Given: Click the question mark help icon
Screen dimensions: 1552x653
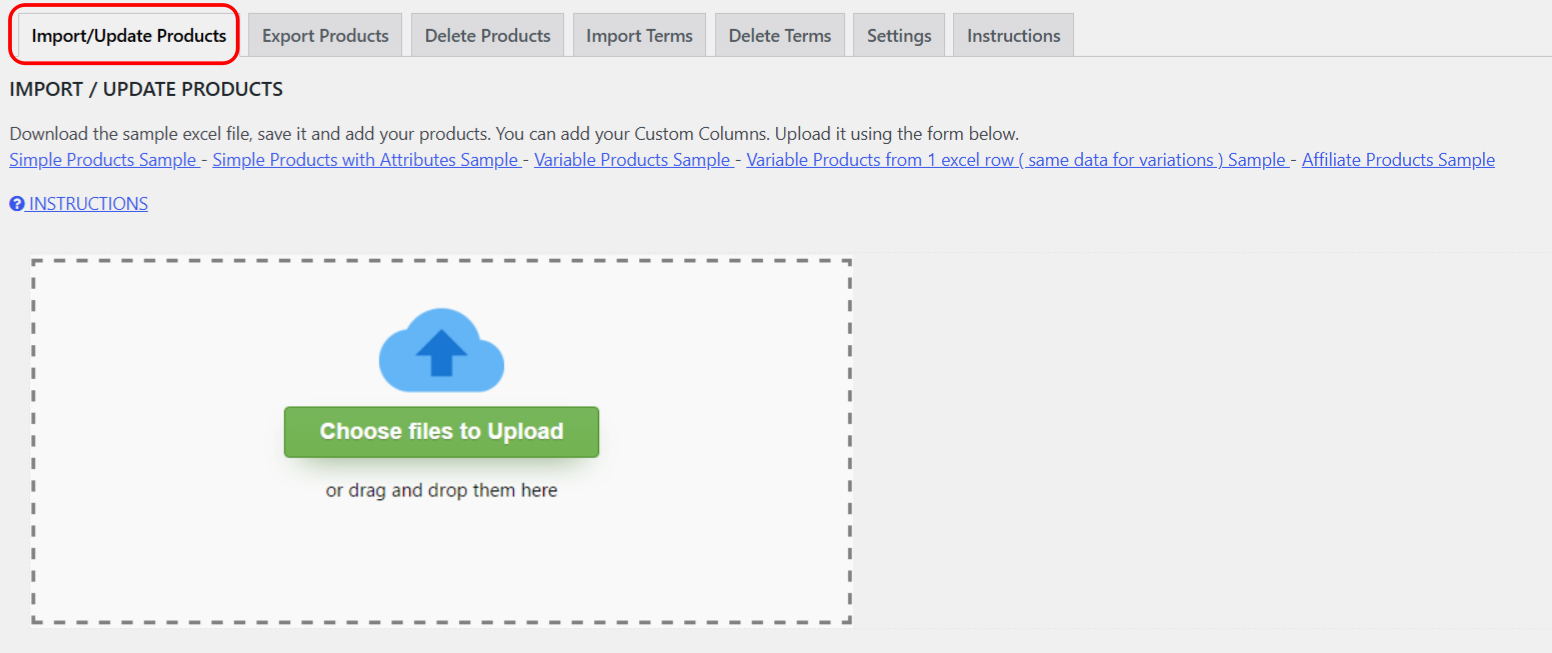Looking at the screenshot, I should coord(17,204).
